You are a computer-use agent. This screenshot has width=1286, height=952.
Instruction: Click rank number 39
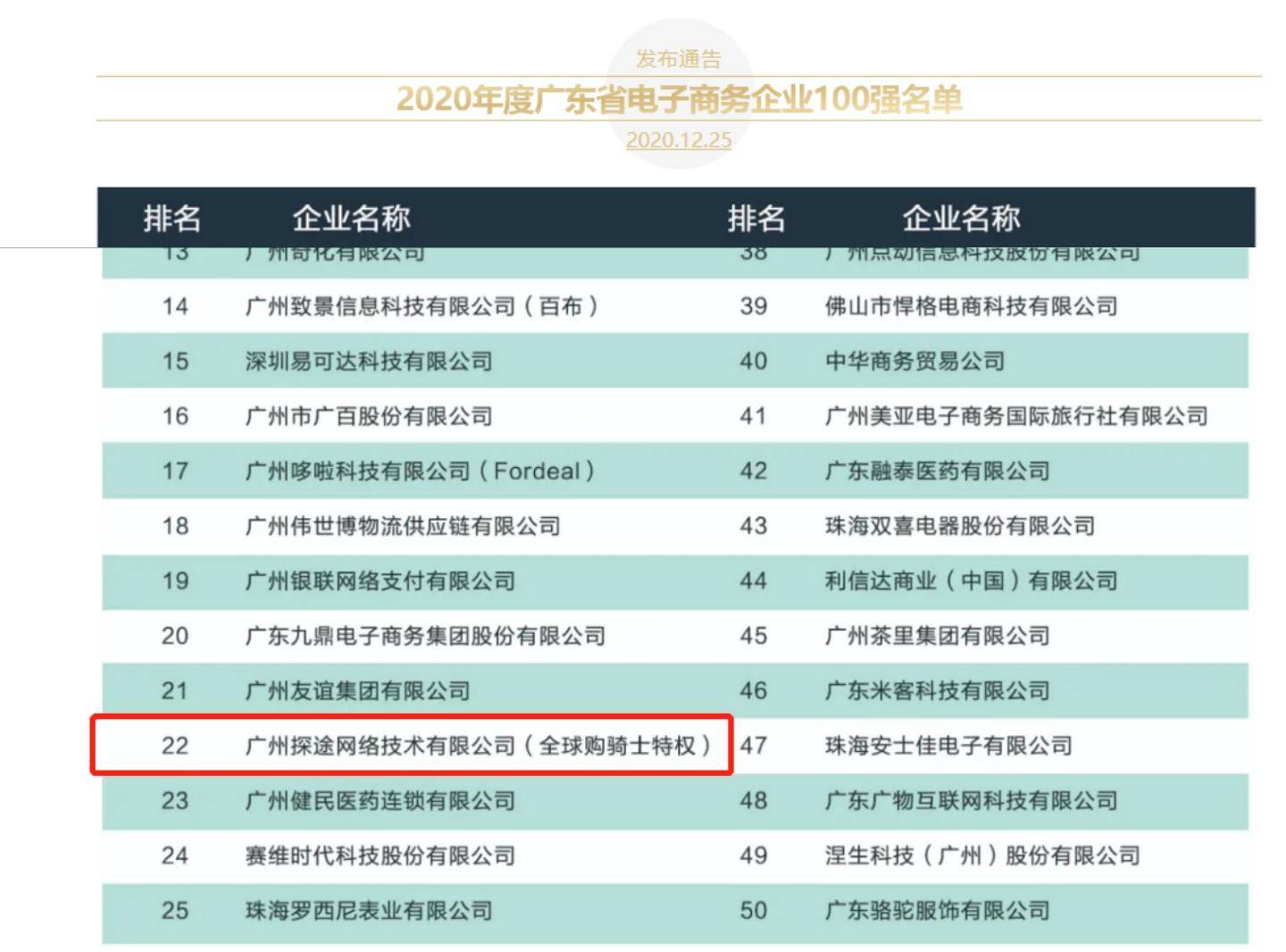[754, 306]
